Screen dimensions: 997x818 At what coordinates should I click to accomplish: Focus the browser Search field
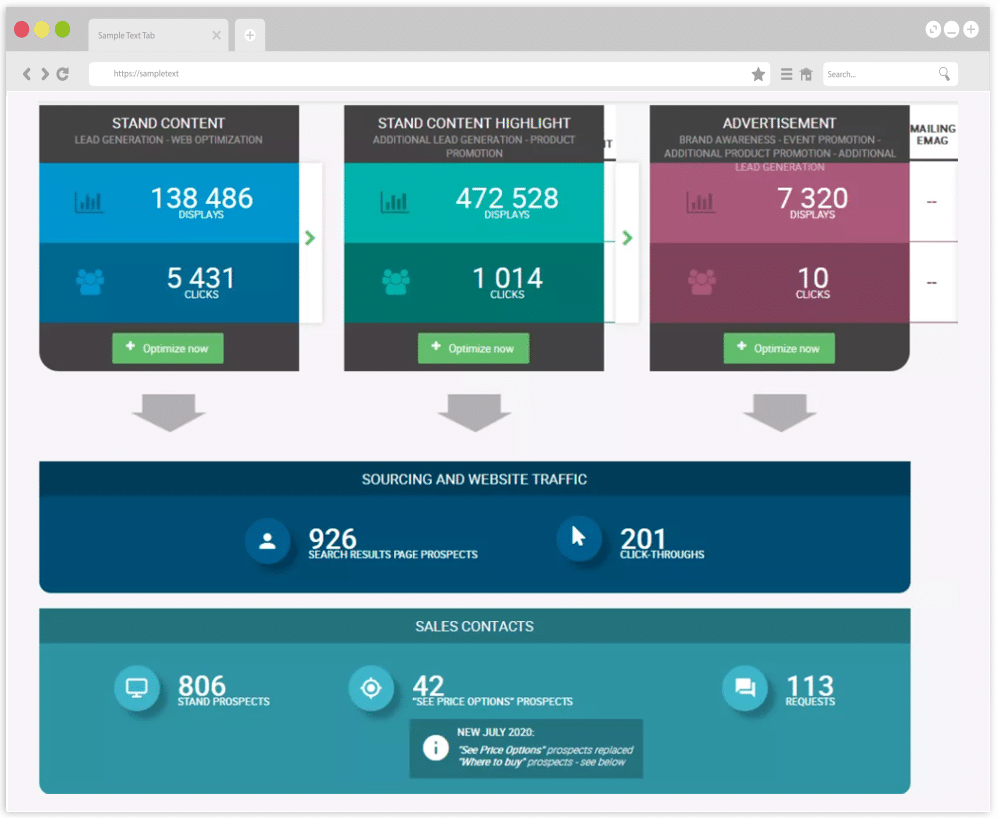(x=878, y=74)
